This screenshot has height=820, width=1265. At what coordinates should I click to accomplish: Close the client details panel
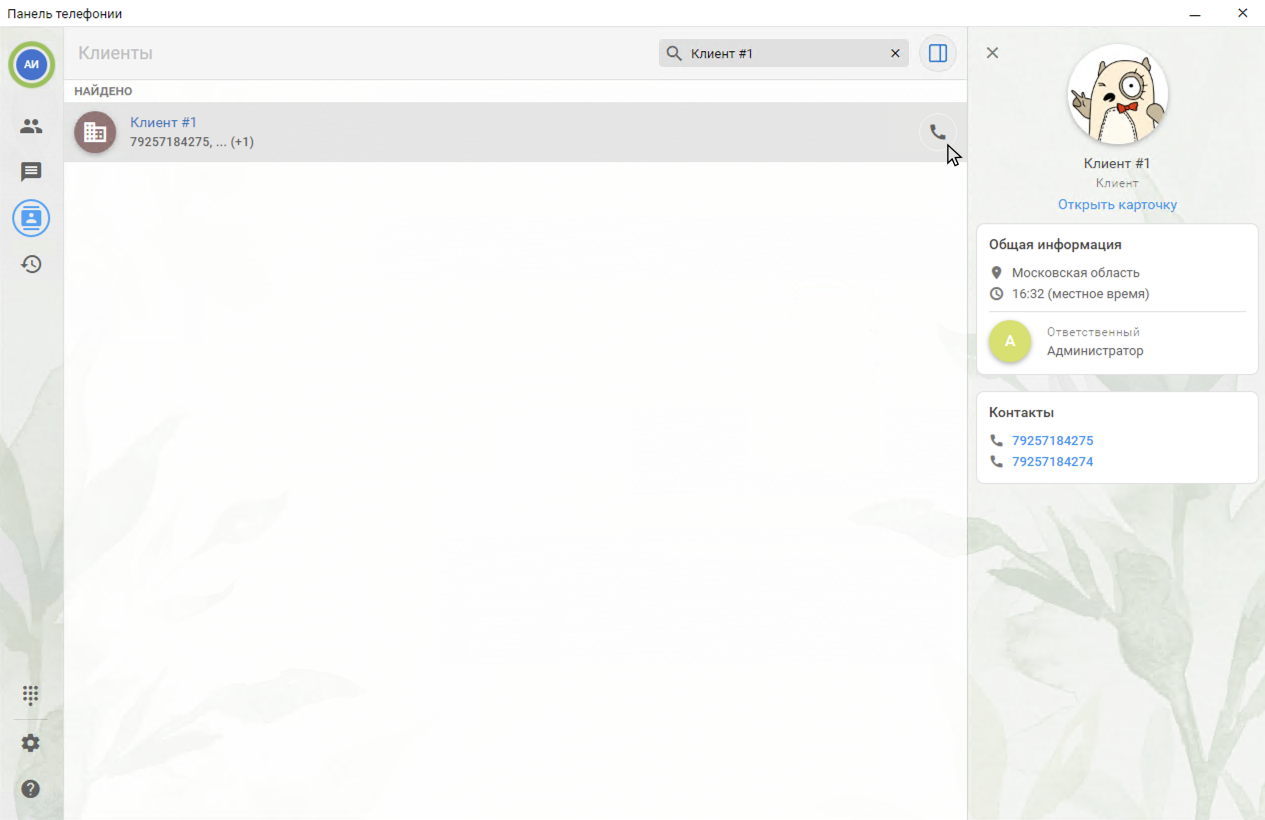point(992,53)
